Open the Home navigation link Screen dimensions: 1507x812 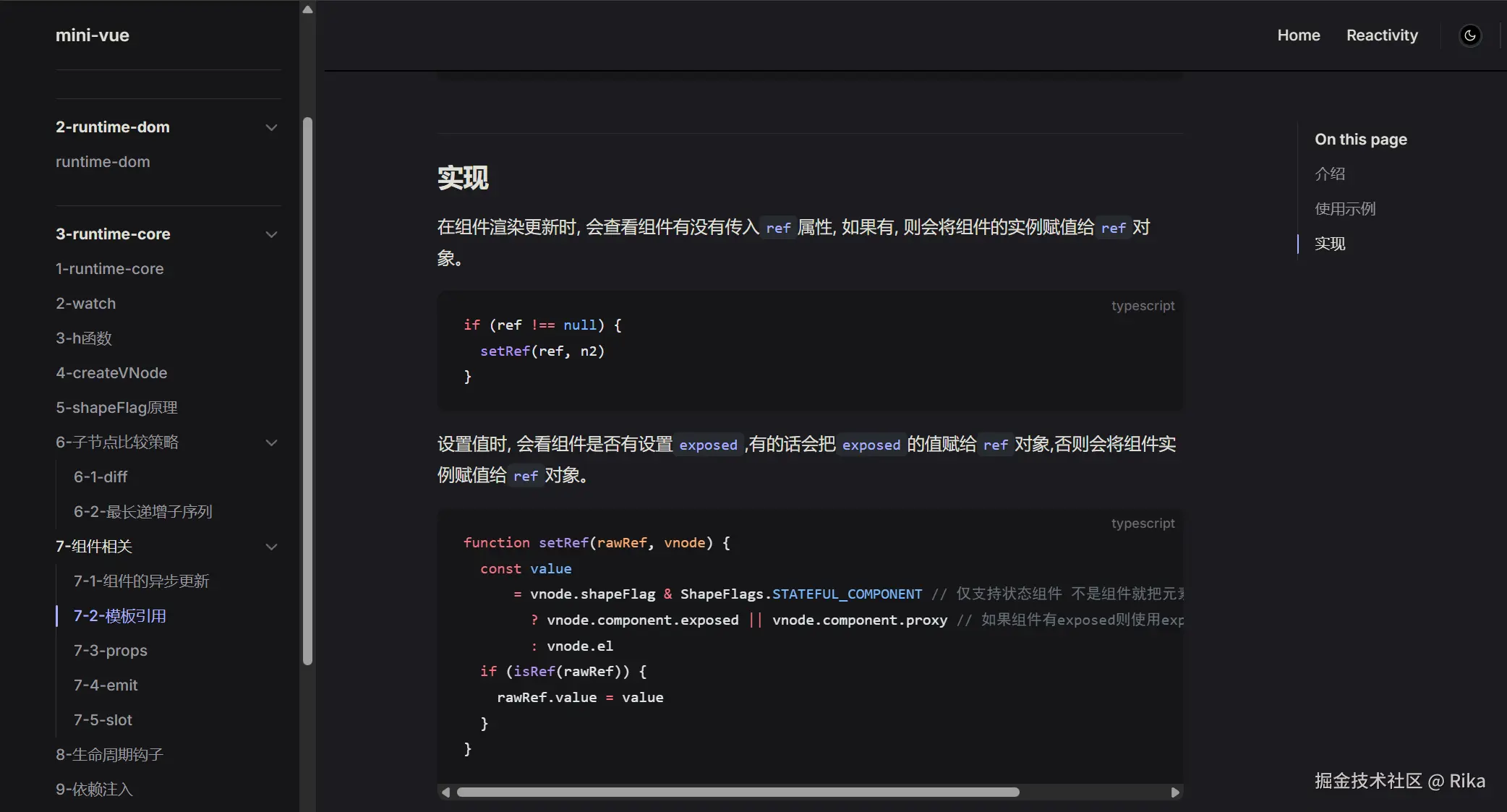1298,35
